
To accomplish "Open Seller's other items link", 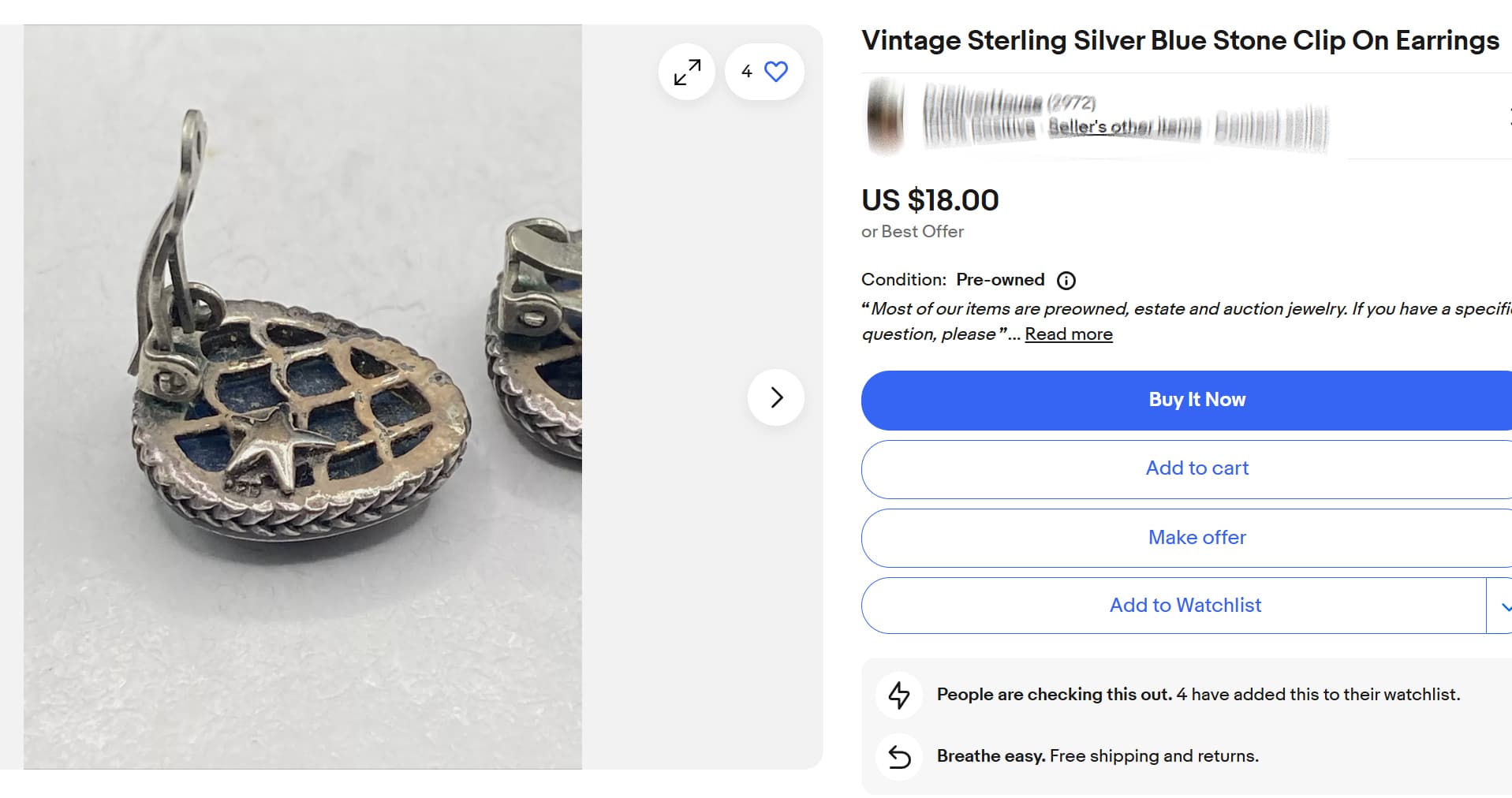I will click(1124, 127).
